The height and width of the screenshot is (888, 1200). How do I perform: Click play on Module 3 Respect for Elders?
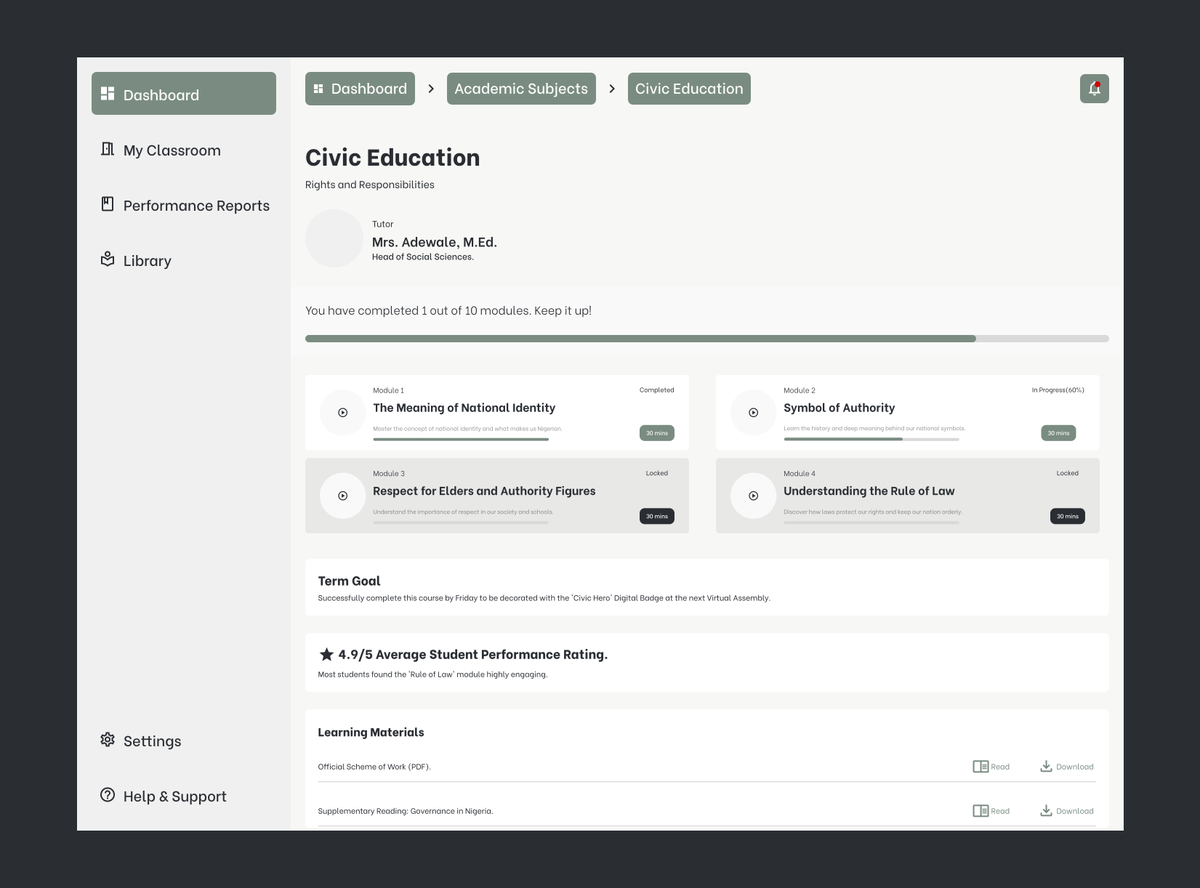tap(343, 495)
